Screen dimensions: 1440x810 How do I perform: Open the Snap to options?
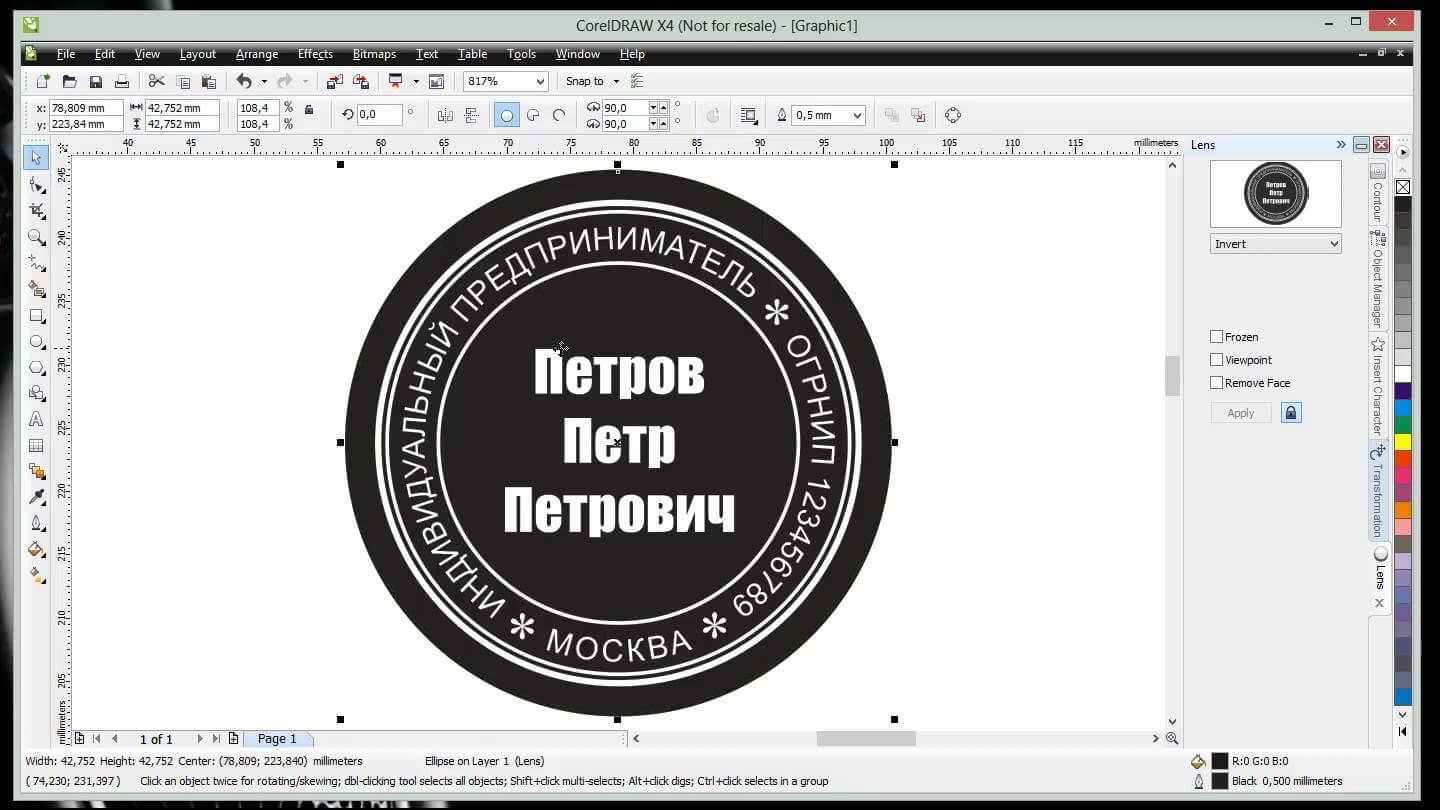[x=592, y=82]
